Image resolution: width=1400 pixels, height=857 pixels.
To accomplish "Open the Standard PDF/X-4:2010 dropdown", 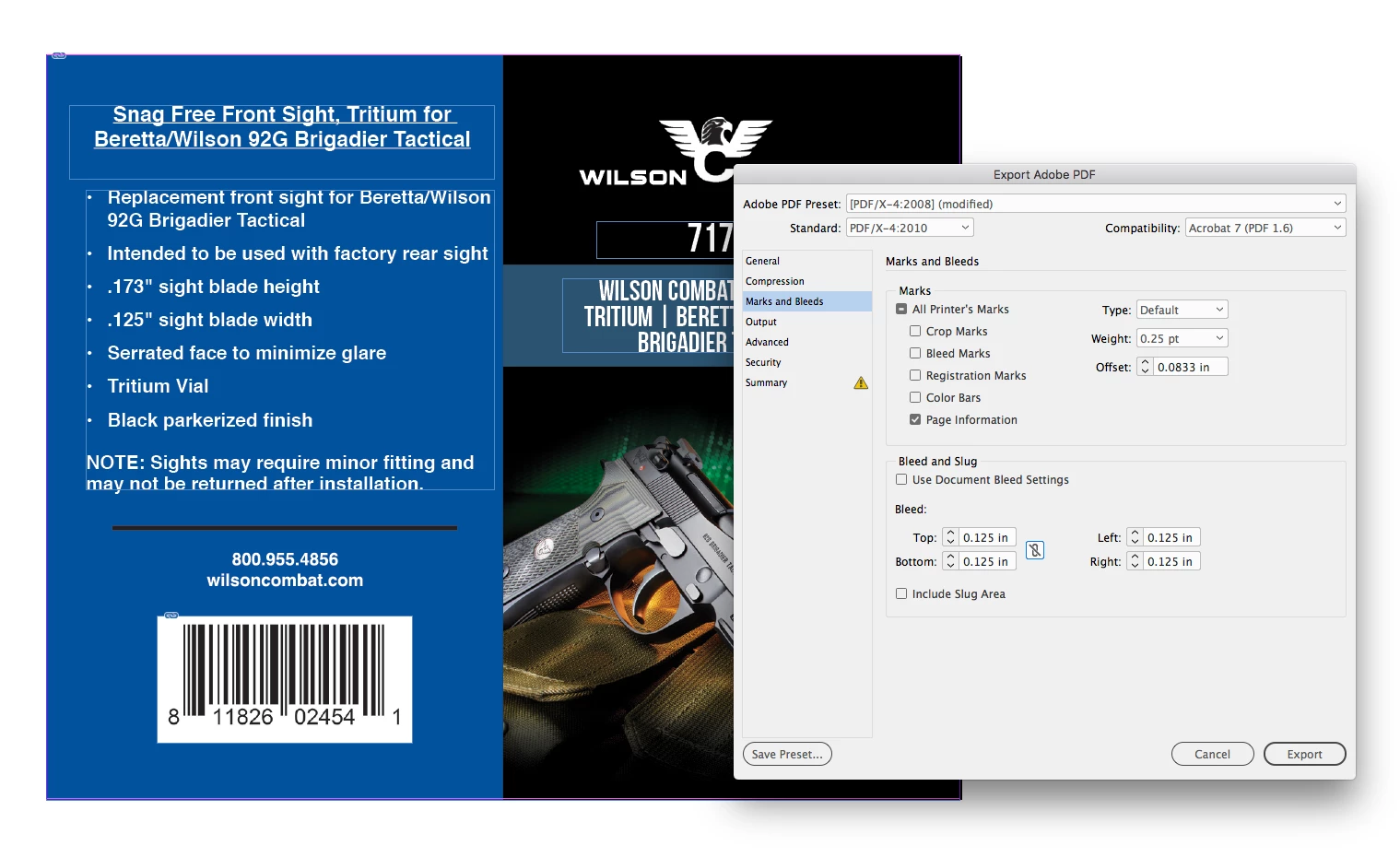I will [910, 228].
